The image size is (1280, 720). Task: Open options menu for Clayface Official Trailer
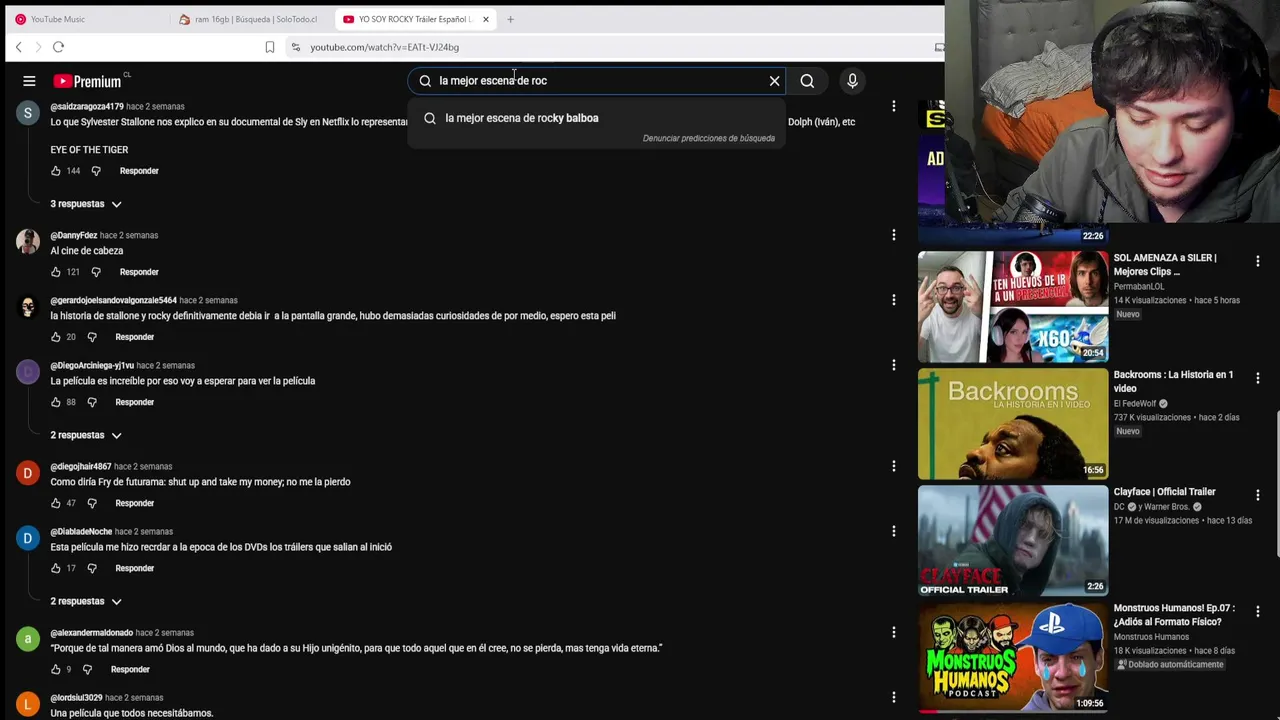[x=1258, y=495]
